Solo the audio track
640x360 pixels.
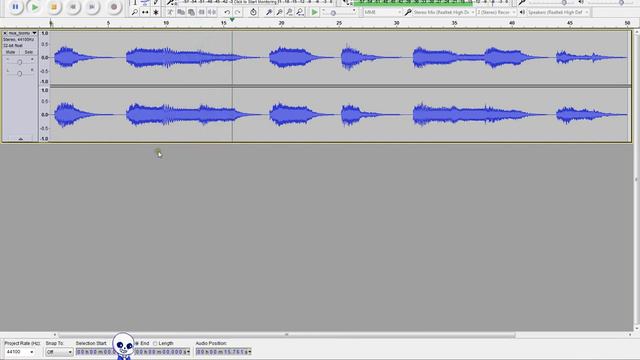[x=28, y=52]
